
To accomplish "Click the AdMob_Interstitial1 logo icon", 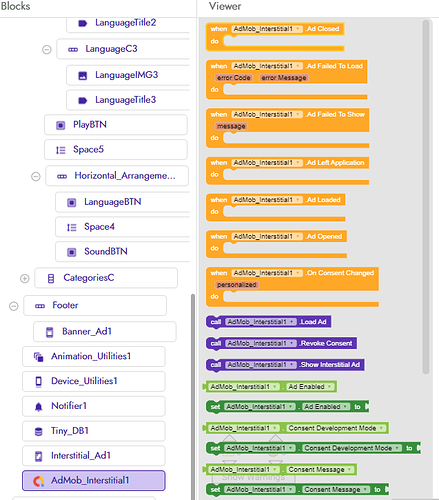I will (38, 481).
